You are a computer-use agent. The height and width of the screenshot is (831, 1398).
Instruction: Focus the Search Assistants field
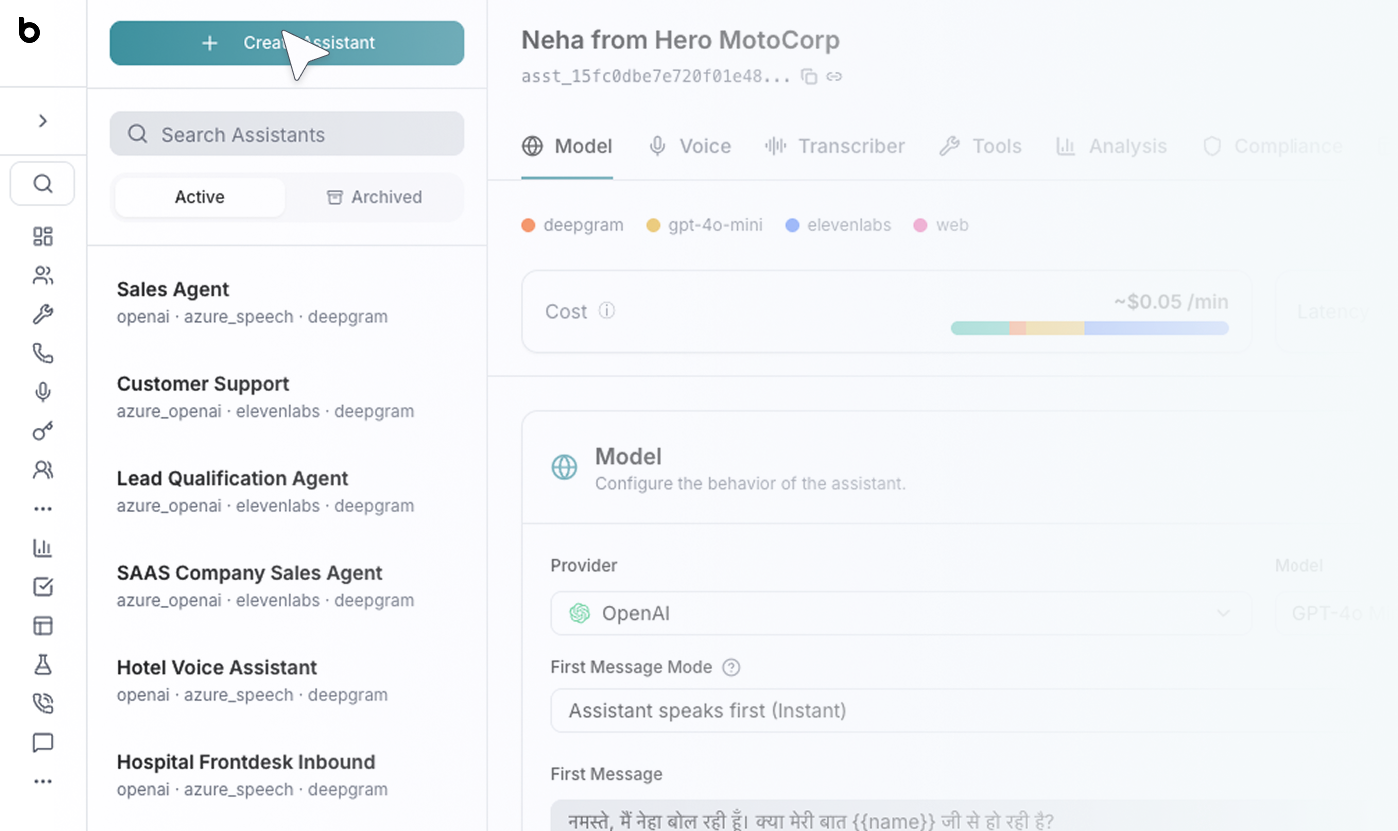(287, 134)
